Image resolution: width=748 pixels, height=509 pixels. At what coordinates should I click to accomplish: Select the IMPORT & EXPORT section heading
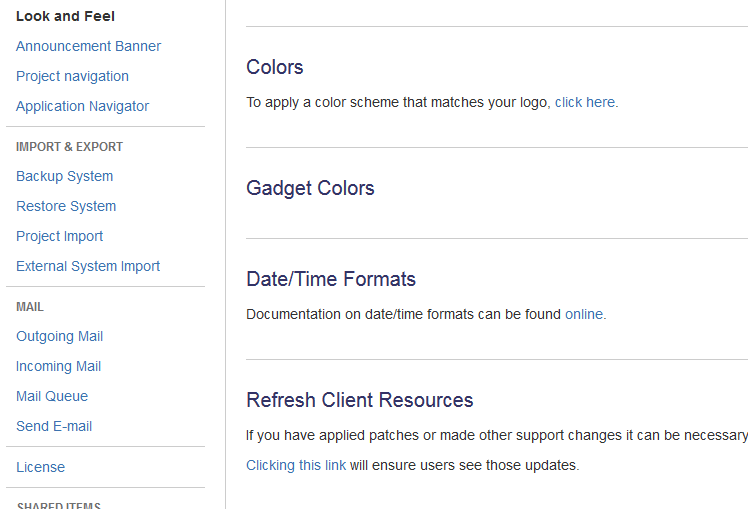tap(69, 147)
